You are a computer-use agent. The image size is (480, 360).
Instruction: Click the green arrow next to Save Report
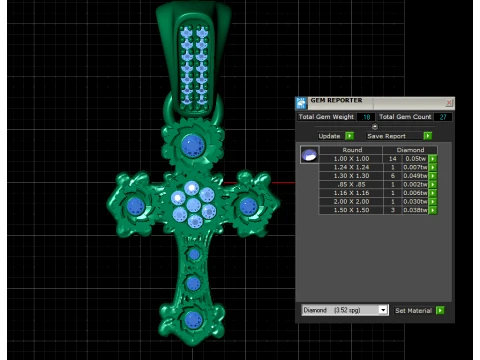(428, 136)
